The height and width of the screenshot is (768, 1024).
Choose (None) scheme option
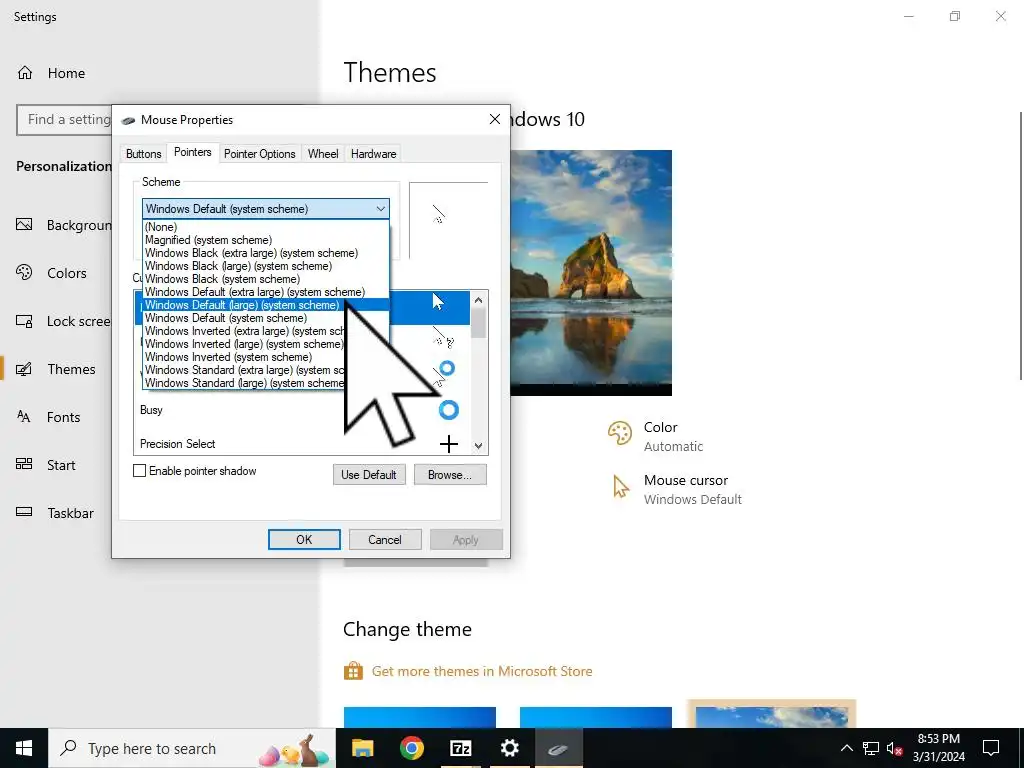[266, 227]
